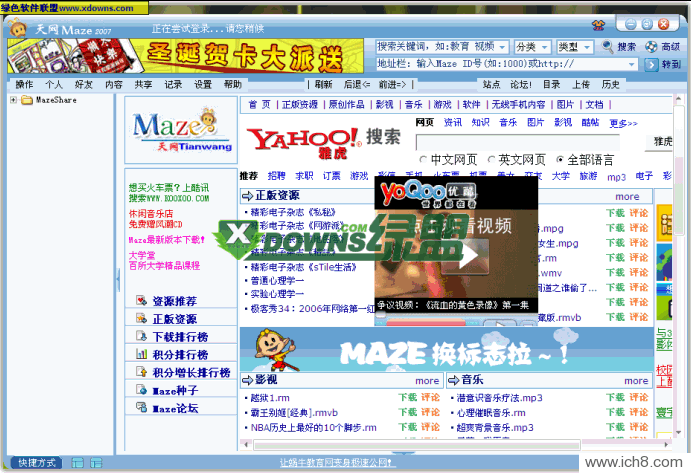The width and height of the screenshot is (691, 473).
Task: Open 潜意识音乐疗法.mp3 link
Action: pos(499,398)
